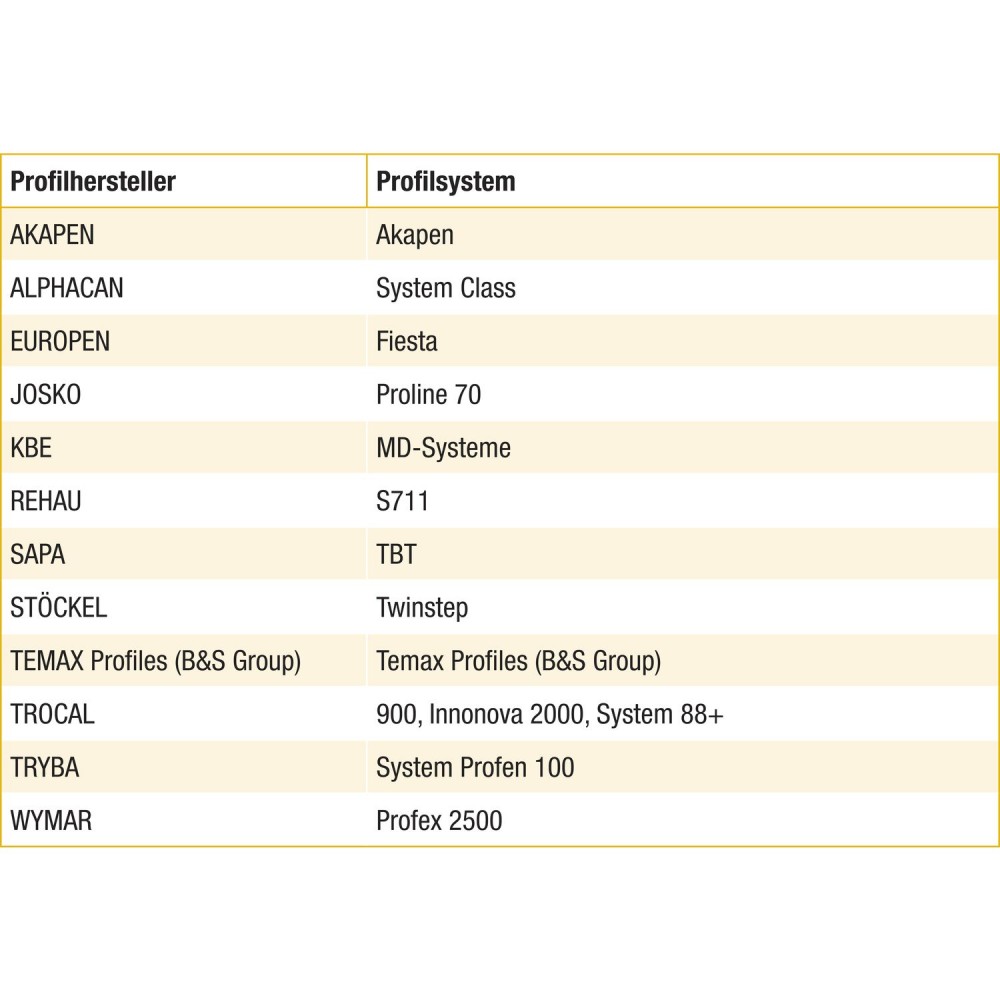Click the TROCAL manufacturer entry
Image resolution: width=1000 pixels, height=1000 pixels.
(x=52, y=714)
